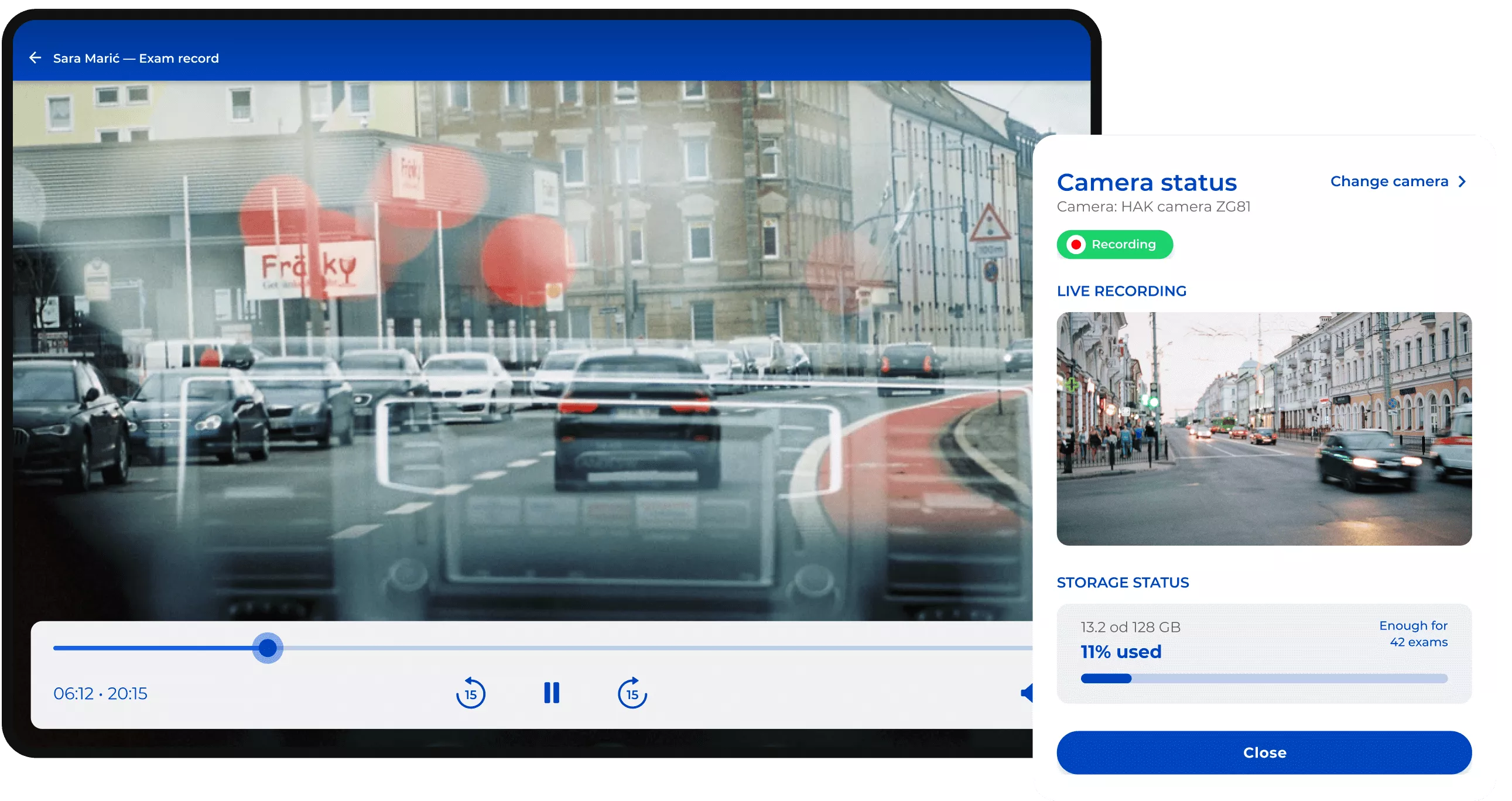Open the Change camera link
1512x801 pixels.
point(1389,182)
